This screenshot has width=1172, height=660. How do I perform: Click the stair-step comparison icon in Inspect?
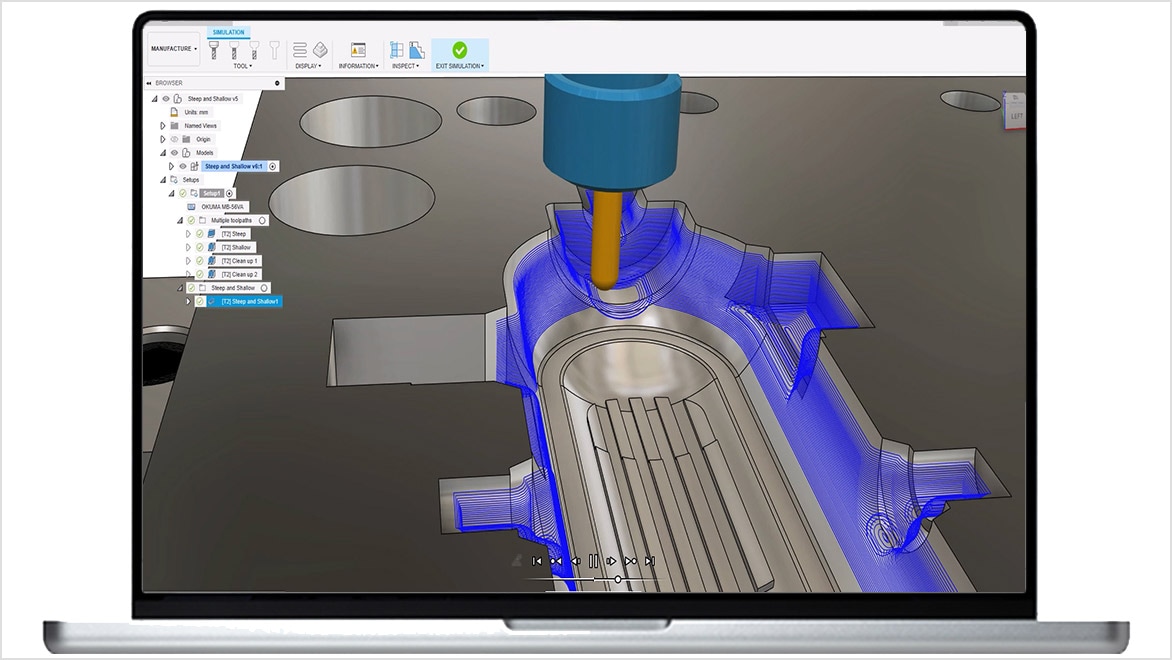(x=416, y=49)
